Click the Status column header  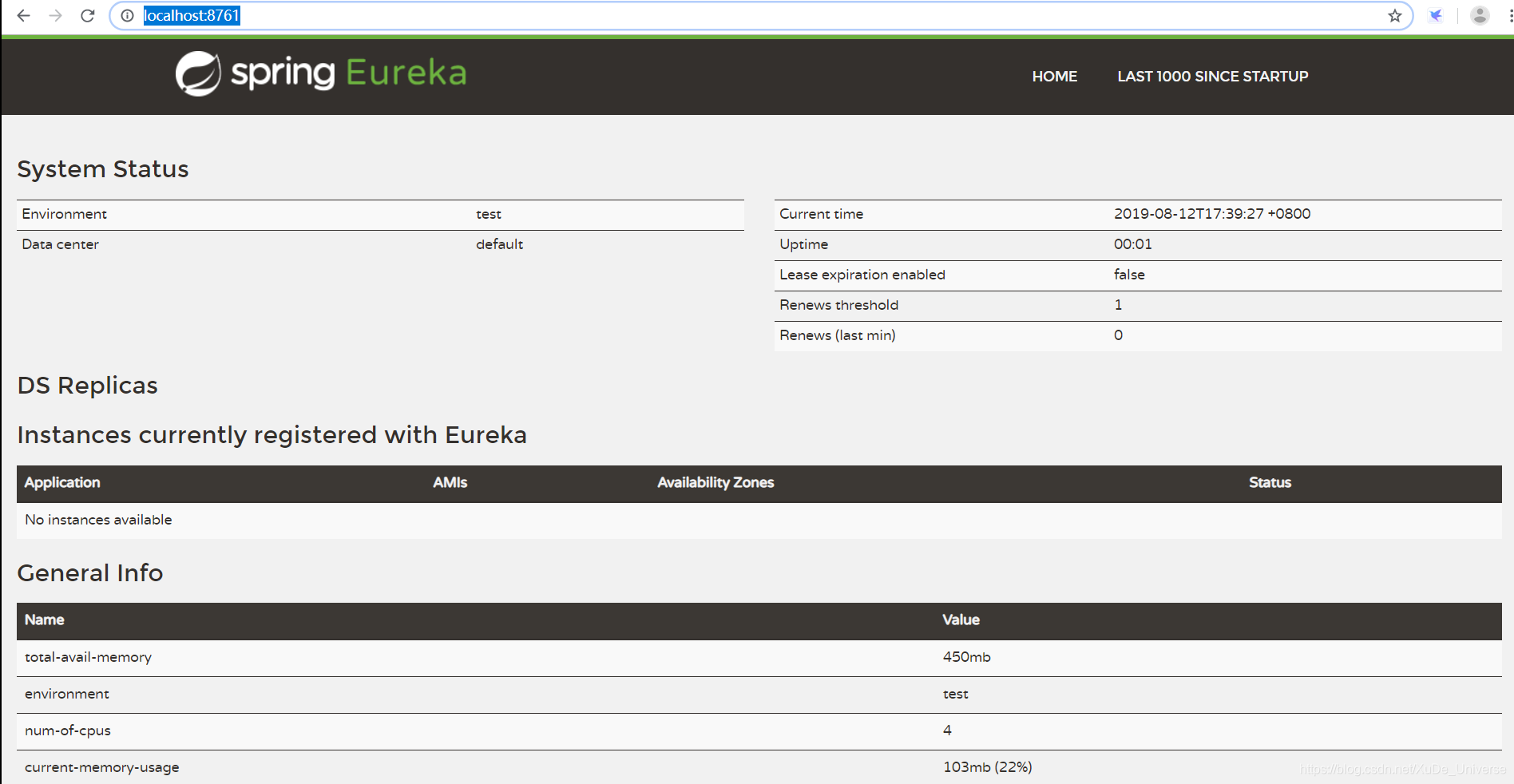(x=1270, y=482)
